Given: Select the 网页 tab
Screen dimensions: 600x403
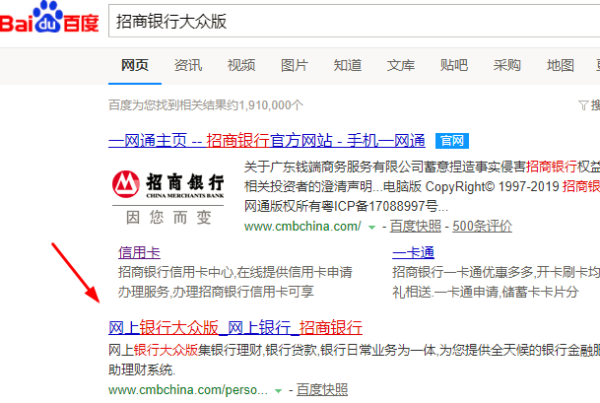Looking at the screenshot, I should pyautogui.click(x=134, y=65).
